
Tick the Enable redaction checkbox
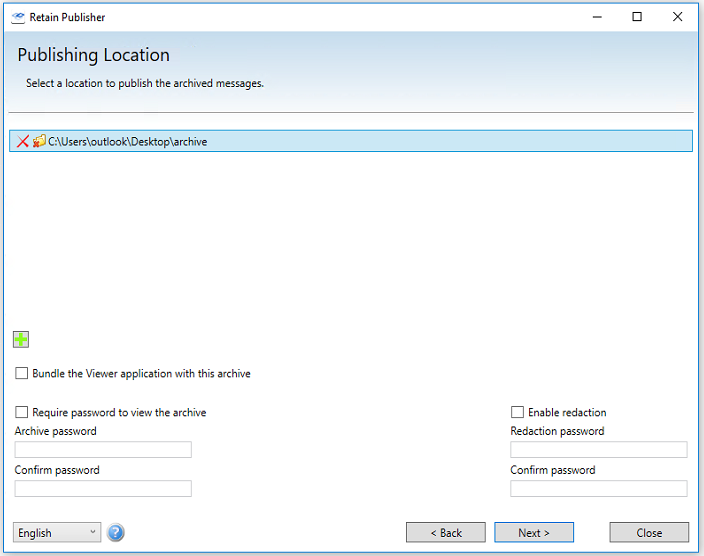[x=517, y=412]
